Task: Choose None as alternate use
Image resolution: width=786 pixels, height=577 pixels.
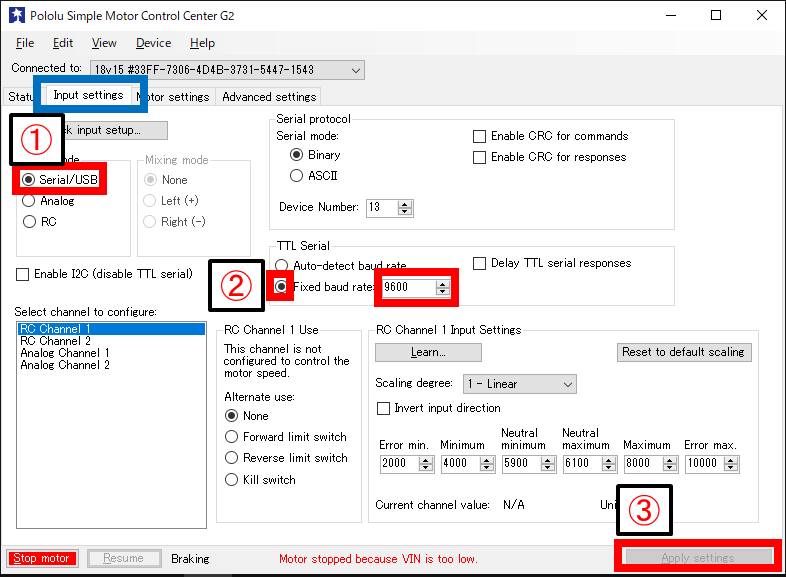Action: [x=247, y=416]
